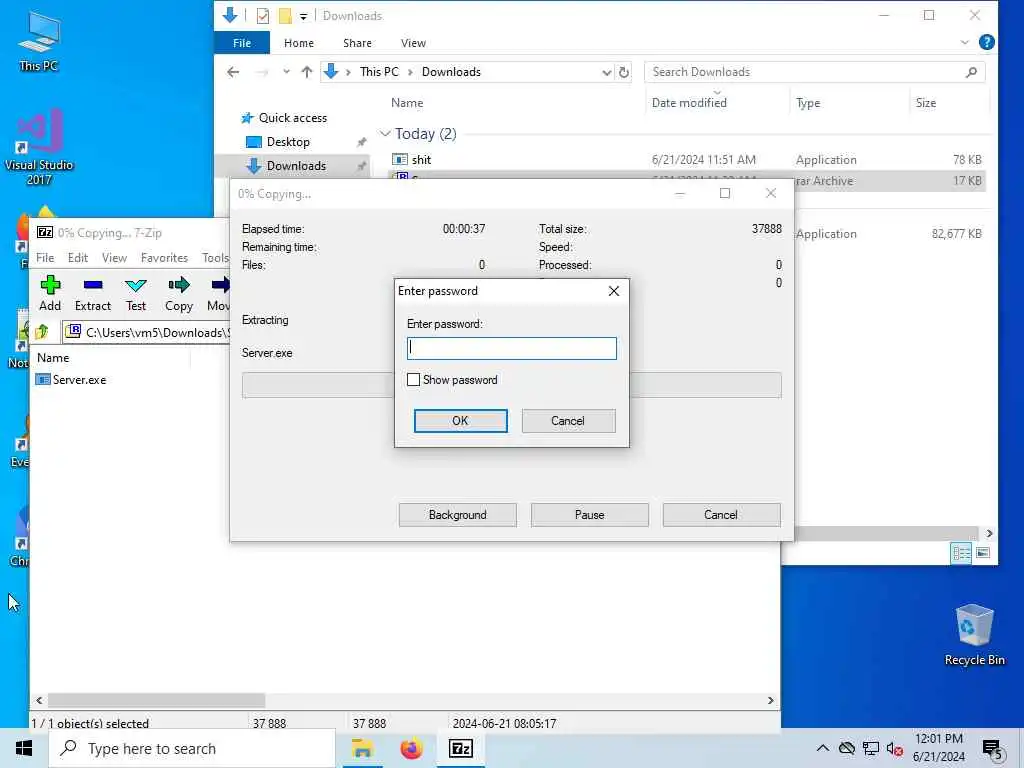Sort by Date modified column
Viewport: 1024px width, 768px height.
click(x=689, y=103)
